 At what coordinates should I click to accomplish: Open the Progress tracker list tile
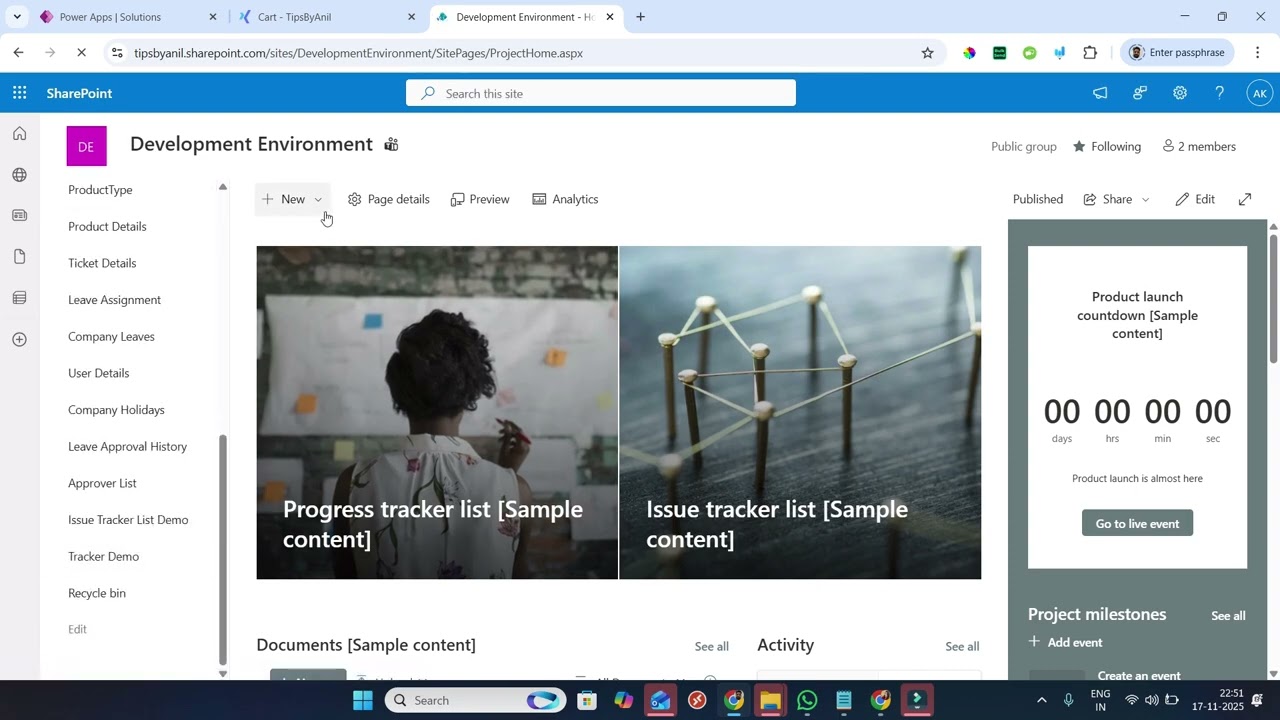[437, 412]
